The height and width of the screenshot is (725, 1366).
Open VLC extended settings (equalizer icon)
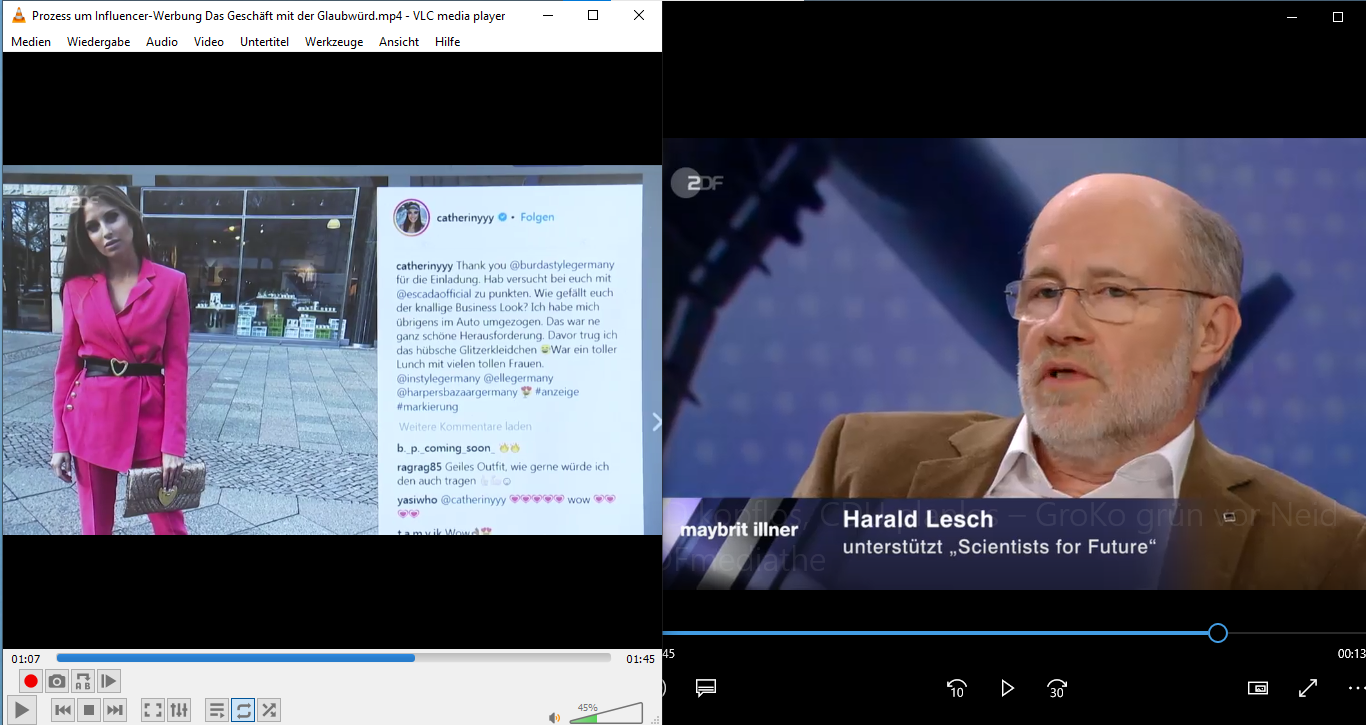tap(179, 710)
